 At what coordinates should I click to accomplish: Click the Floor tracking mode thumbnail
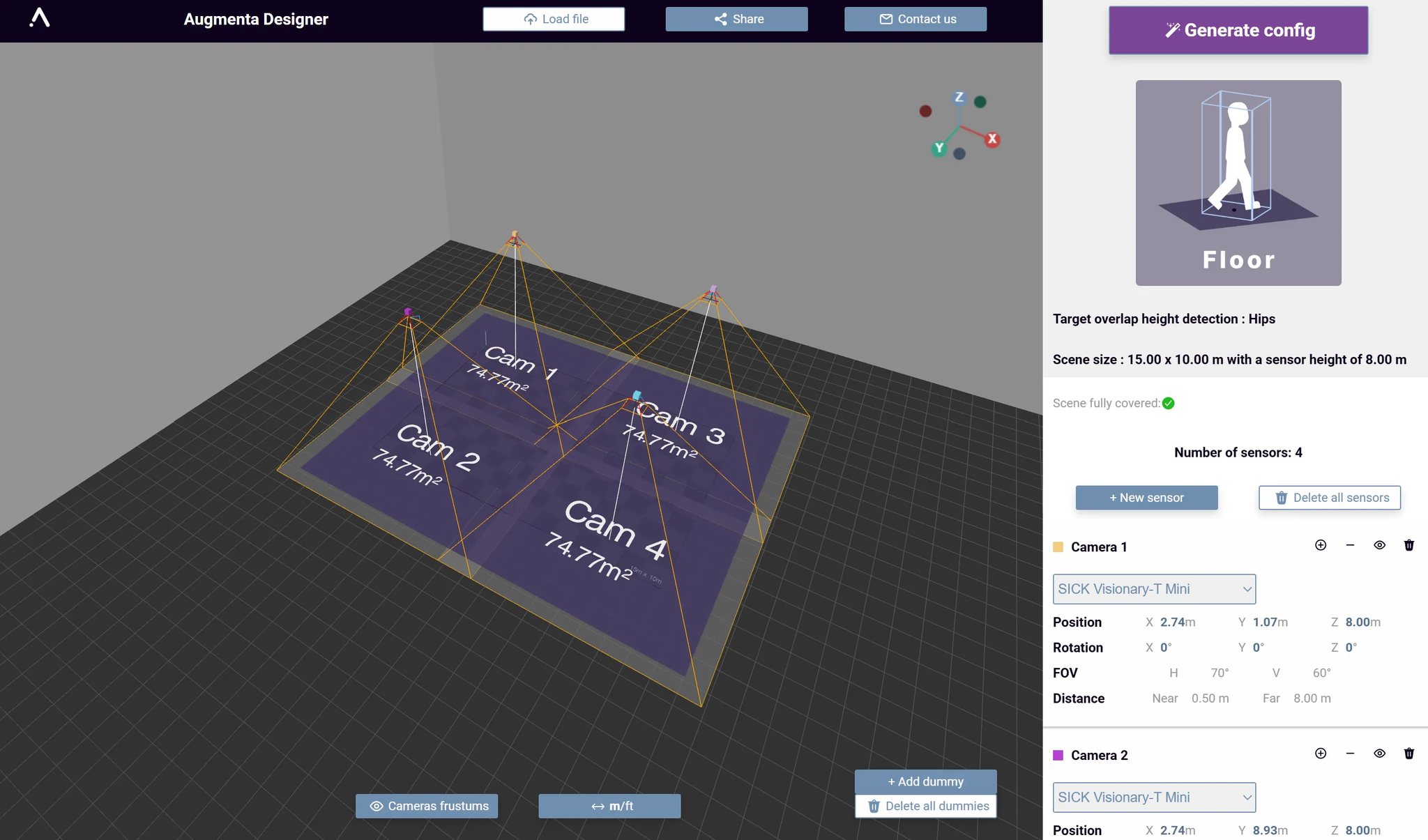[1238, 183]
